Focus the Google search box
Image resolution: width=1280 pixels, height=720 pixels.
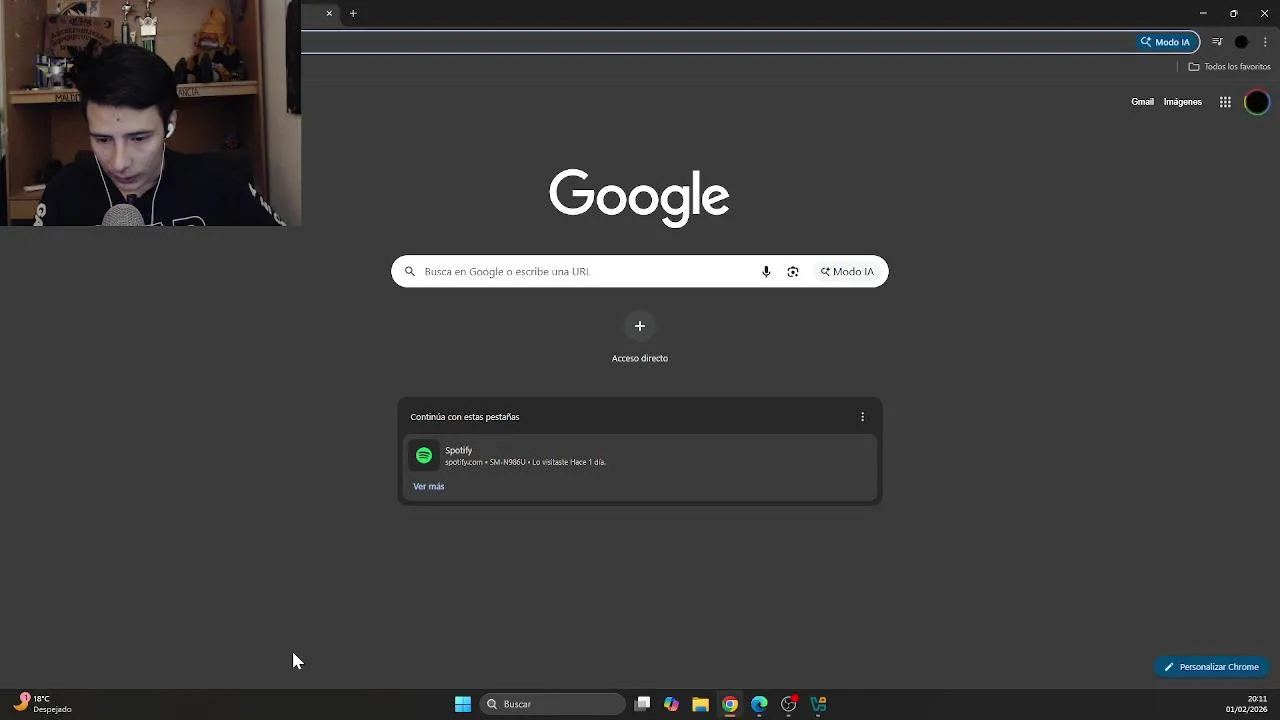(x=639, y=271)
